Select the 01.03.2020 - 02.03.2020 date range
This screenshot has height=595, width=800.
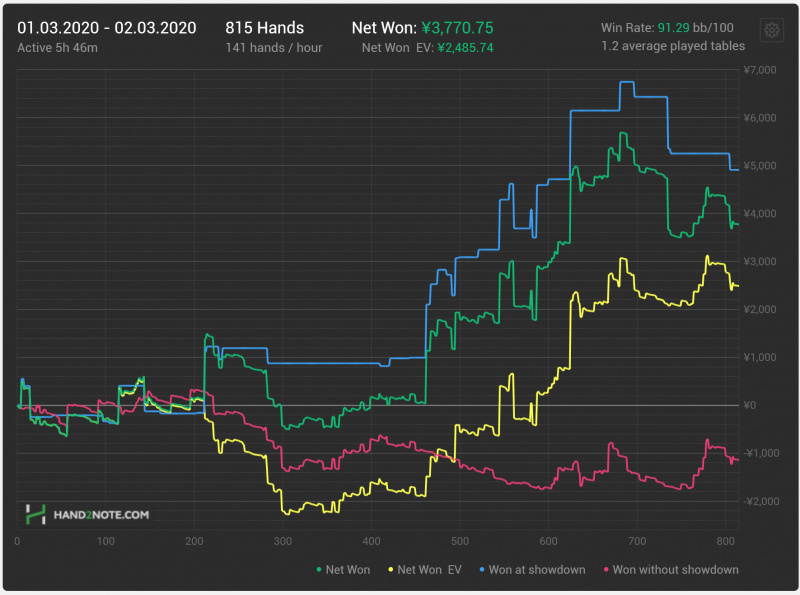[107, 28]
